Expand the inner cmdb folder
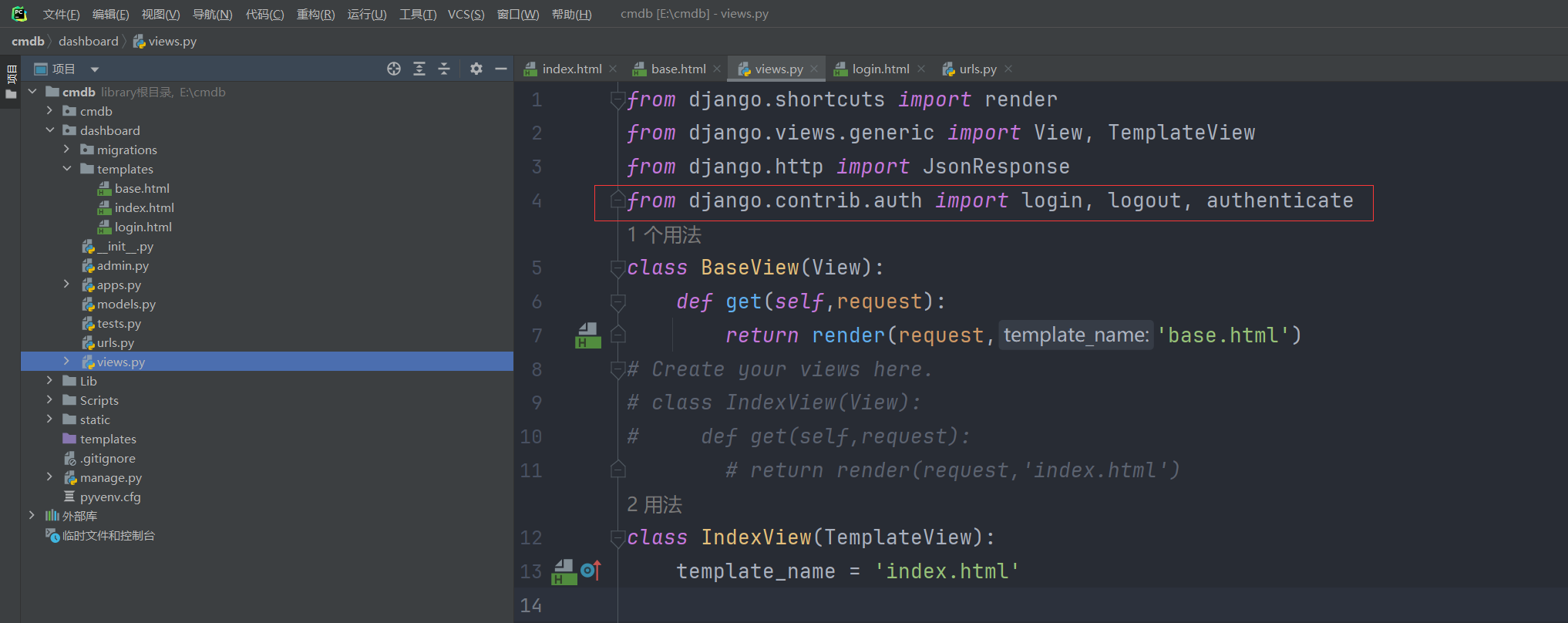This screenshot has width=1568, height=623. [49, 111]
